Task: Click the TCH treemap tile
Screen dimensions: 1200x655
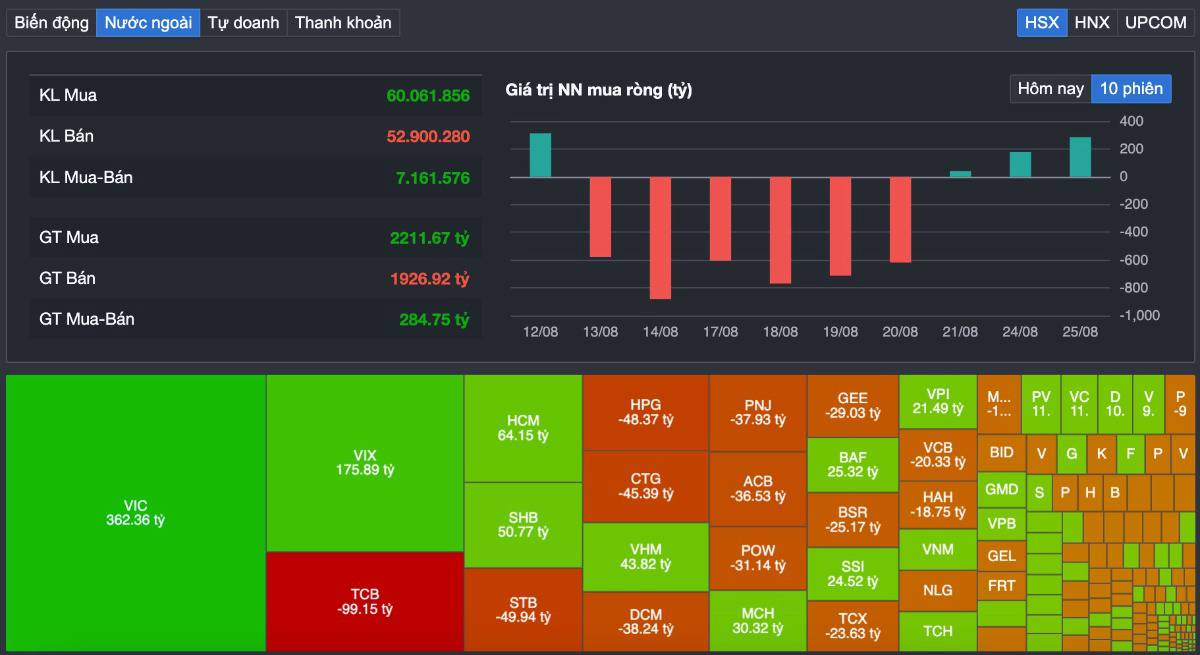Action: [x=938, y=631]
